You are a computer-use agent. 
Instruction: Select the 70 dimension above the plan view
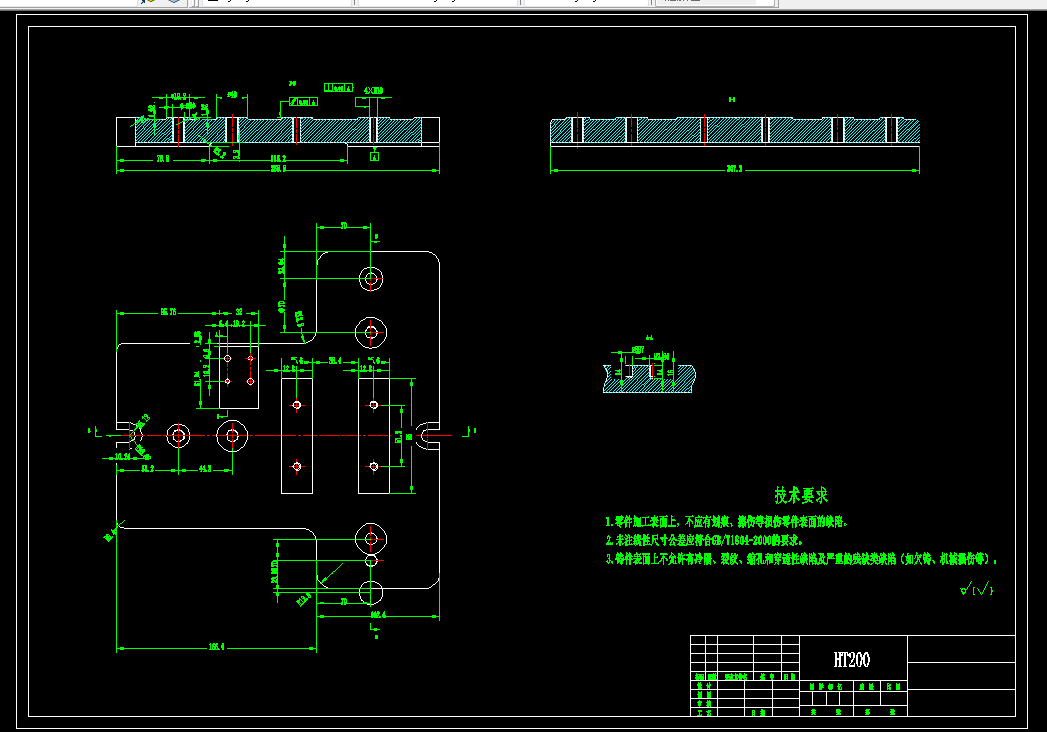point(344,226)
